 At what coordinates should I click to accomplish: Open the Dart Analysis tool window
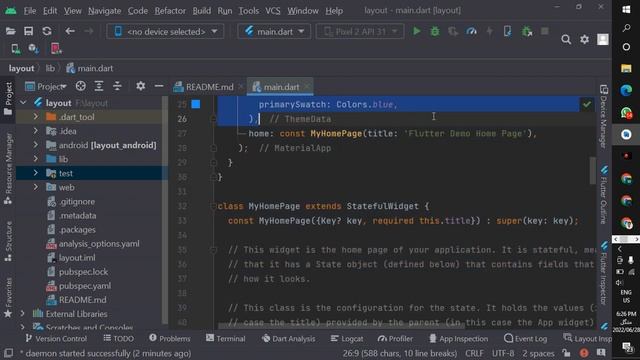pos(289,338)
